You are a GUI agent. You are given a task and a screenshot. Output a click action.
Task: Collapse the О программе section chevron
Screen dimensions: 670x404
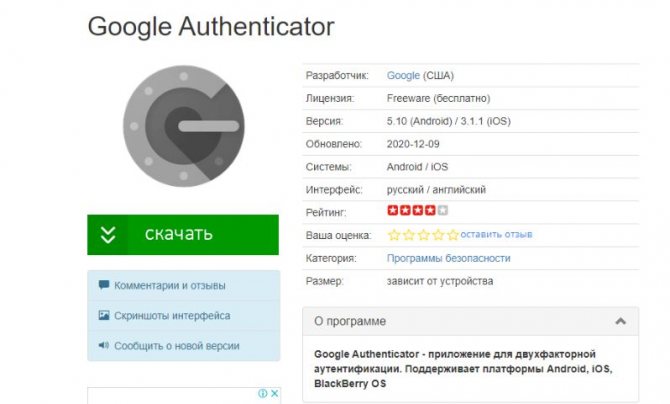click(x=620, y=321)
